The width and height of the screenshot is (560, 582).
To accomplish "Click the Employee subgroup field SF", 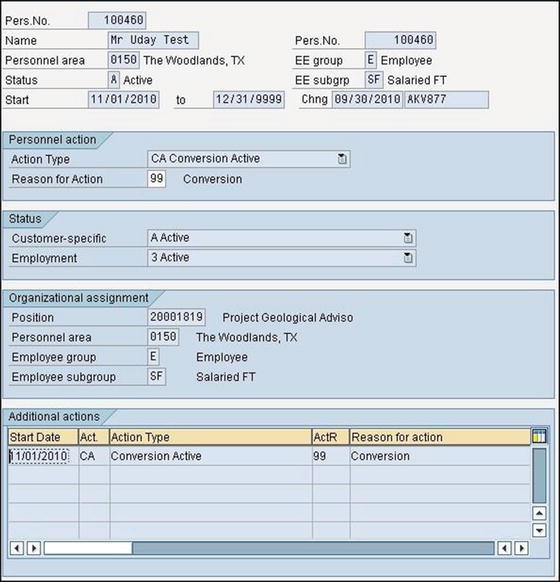I will pos(156,376).
